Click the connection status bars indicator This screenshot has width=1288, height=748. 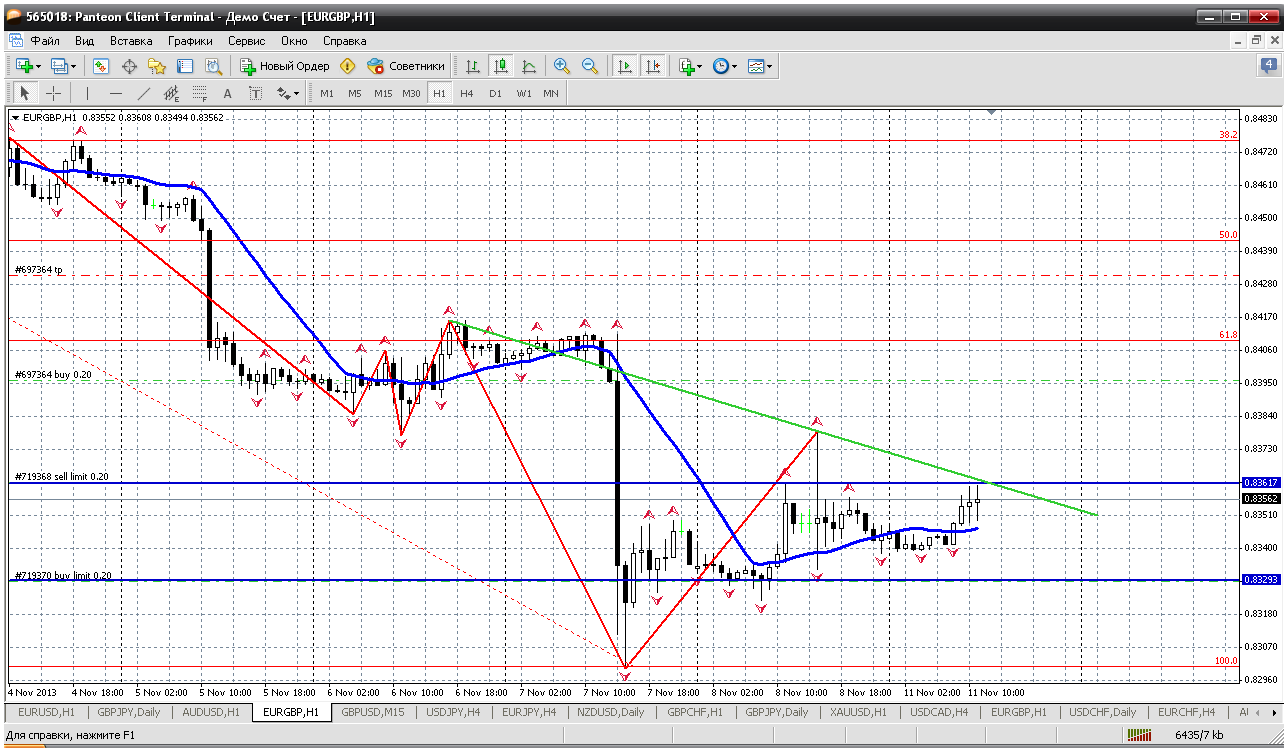tap(1139, 736)
